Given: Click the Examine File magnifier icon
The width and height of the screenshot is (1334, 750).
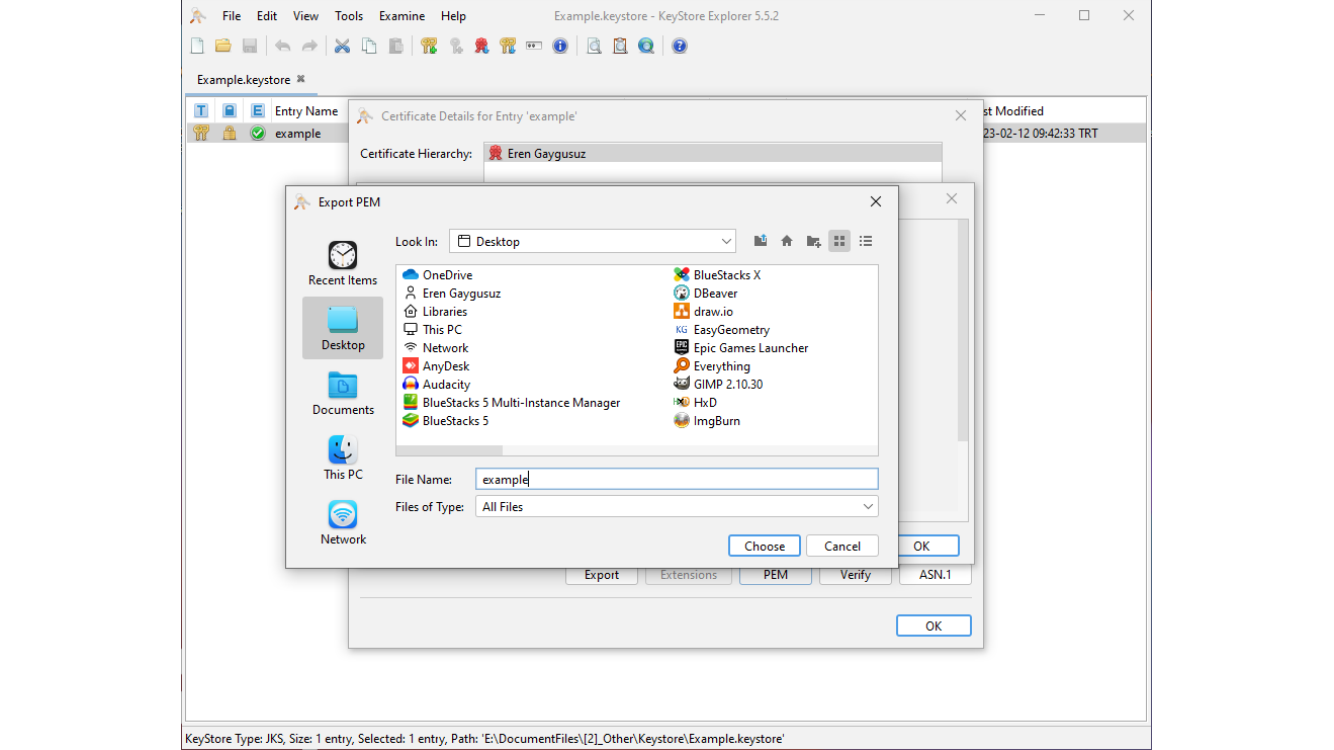Looking at the screenshot, I should (x=594, y=46).
